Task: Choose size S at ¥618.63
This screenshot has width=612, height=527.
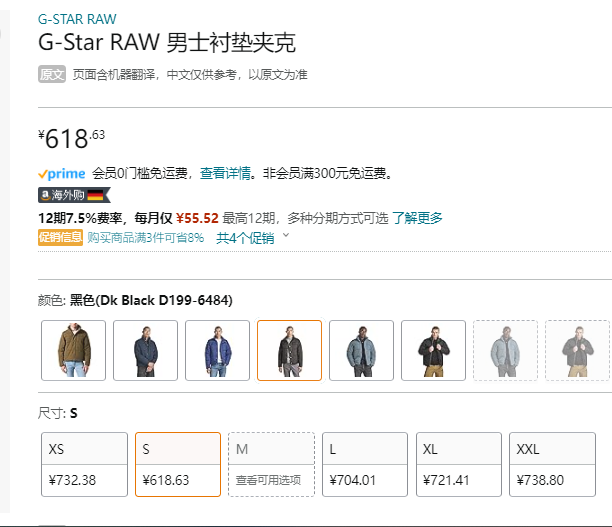Action: 178,464
